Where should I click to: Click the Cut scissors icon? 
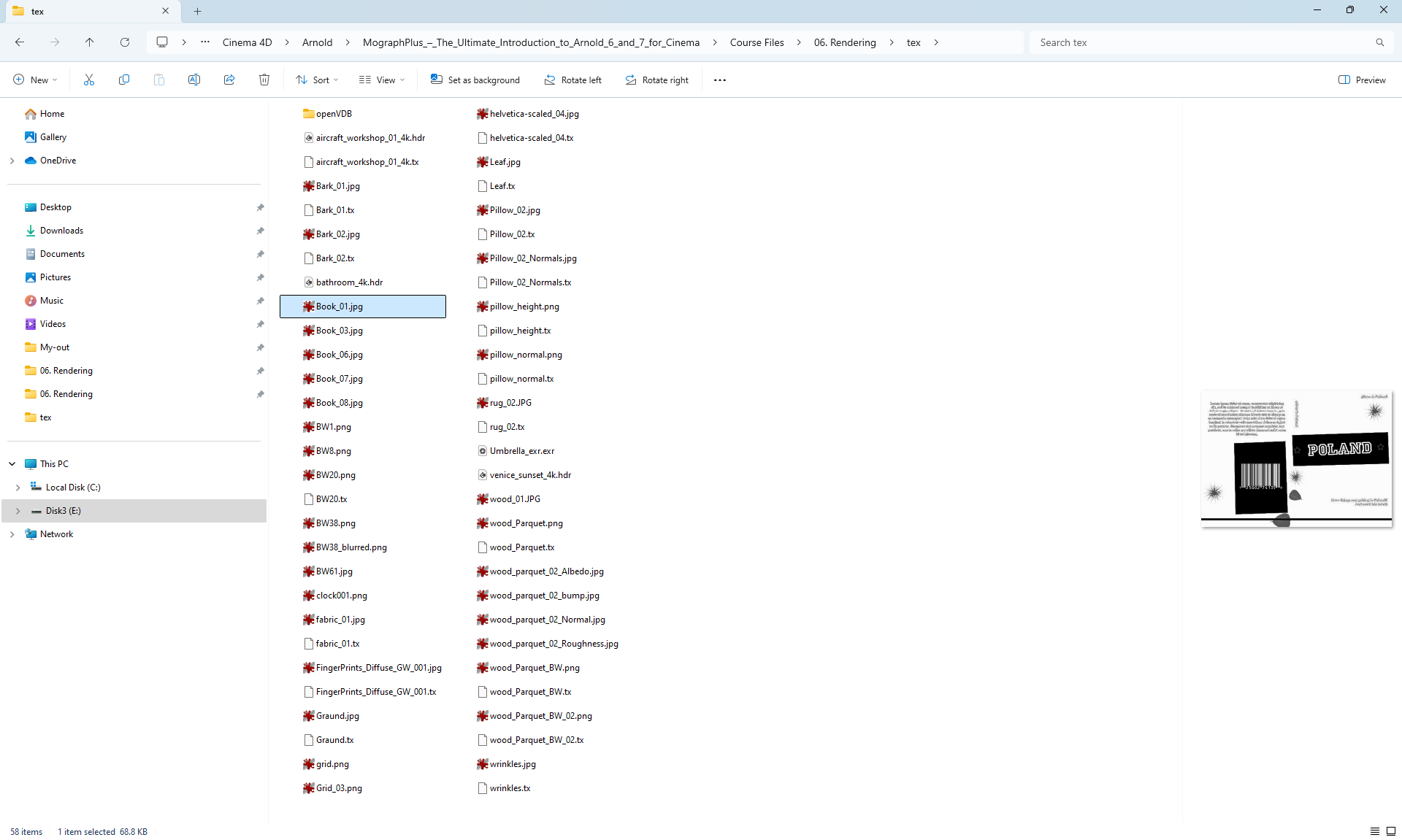(89, 80)
